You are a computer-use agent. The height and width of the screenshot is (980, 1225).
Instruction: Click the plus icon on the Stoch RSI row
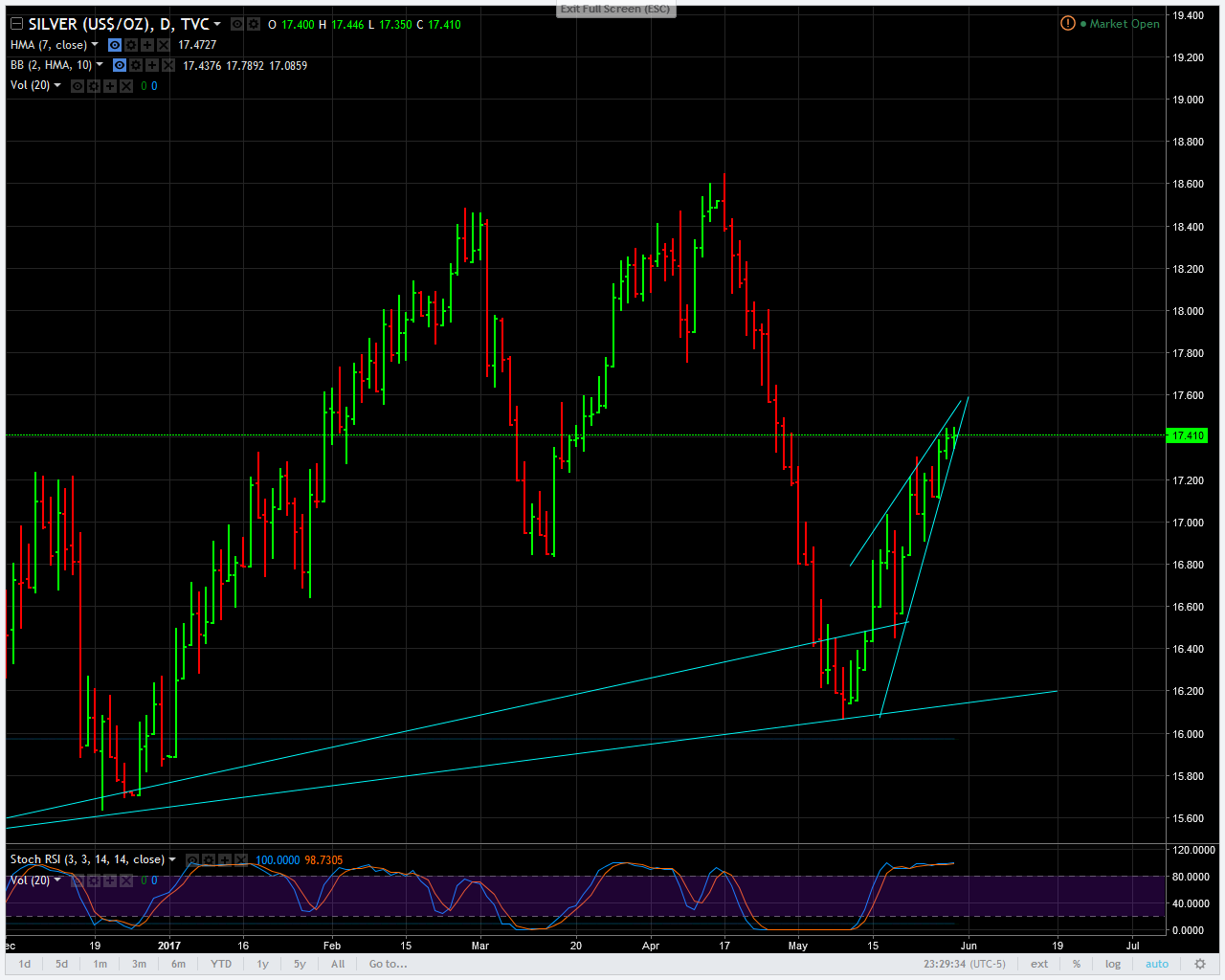225,860
